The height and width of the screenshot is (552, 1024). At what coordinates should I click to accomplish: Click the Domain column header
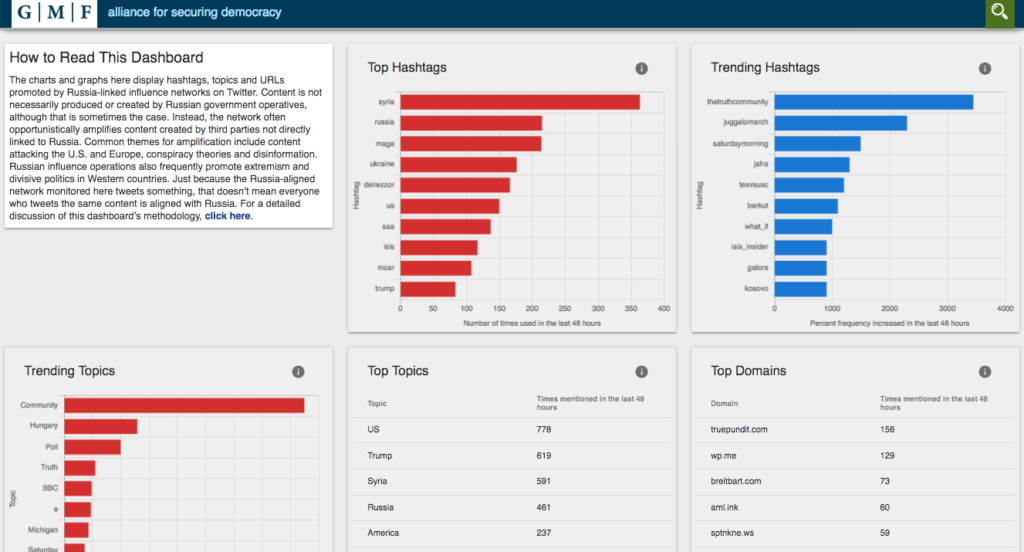(724, 404)
